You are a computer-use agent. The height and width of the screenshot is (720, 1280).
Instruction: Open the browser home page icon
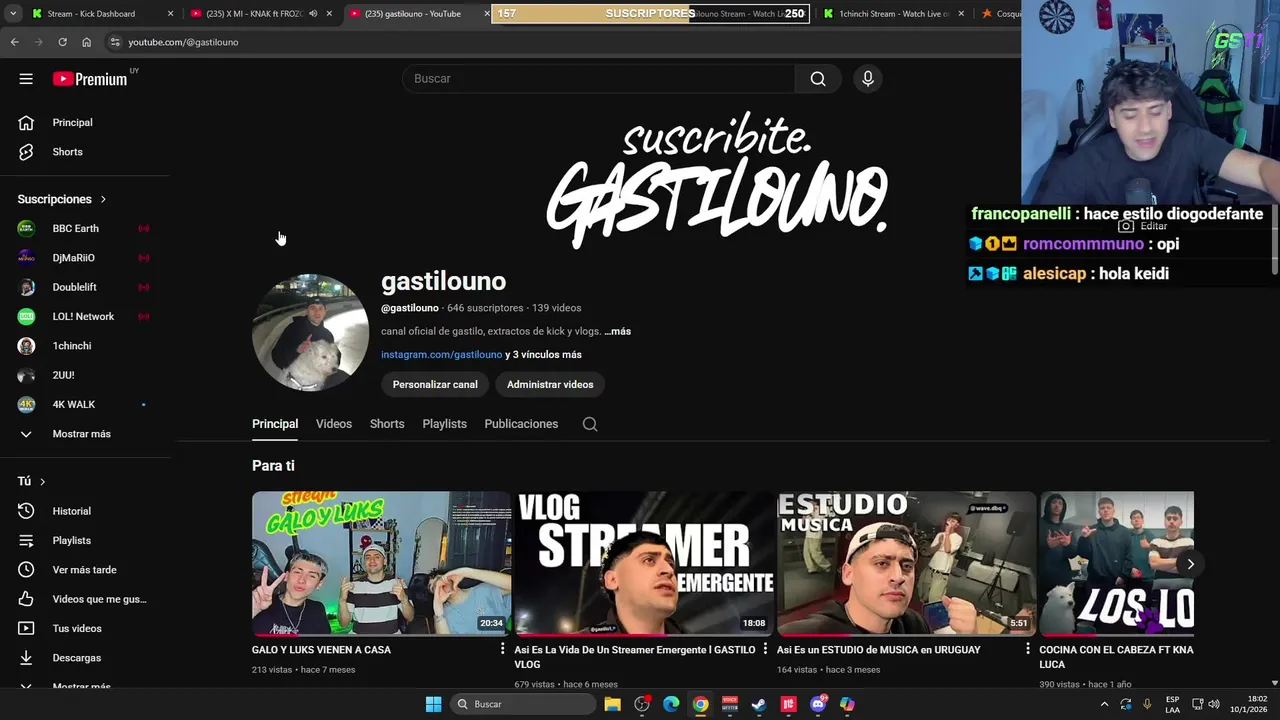[x=86, y=42]
